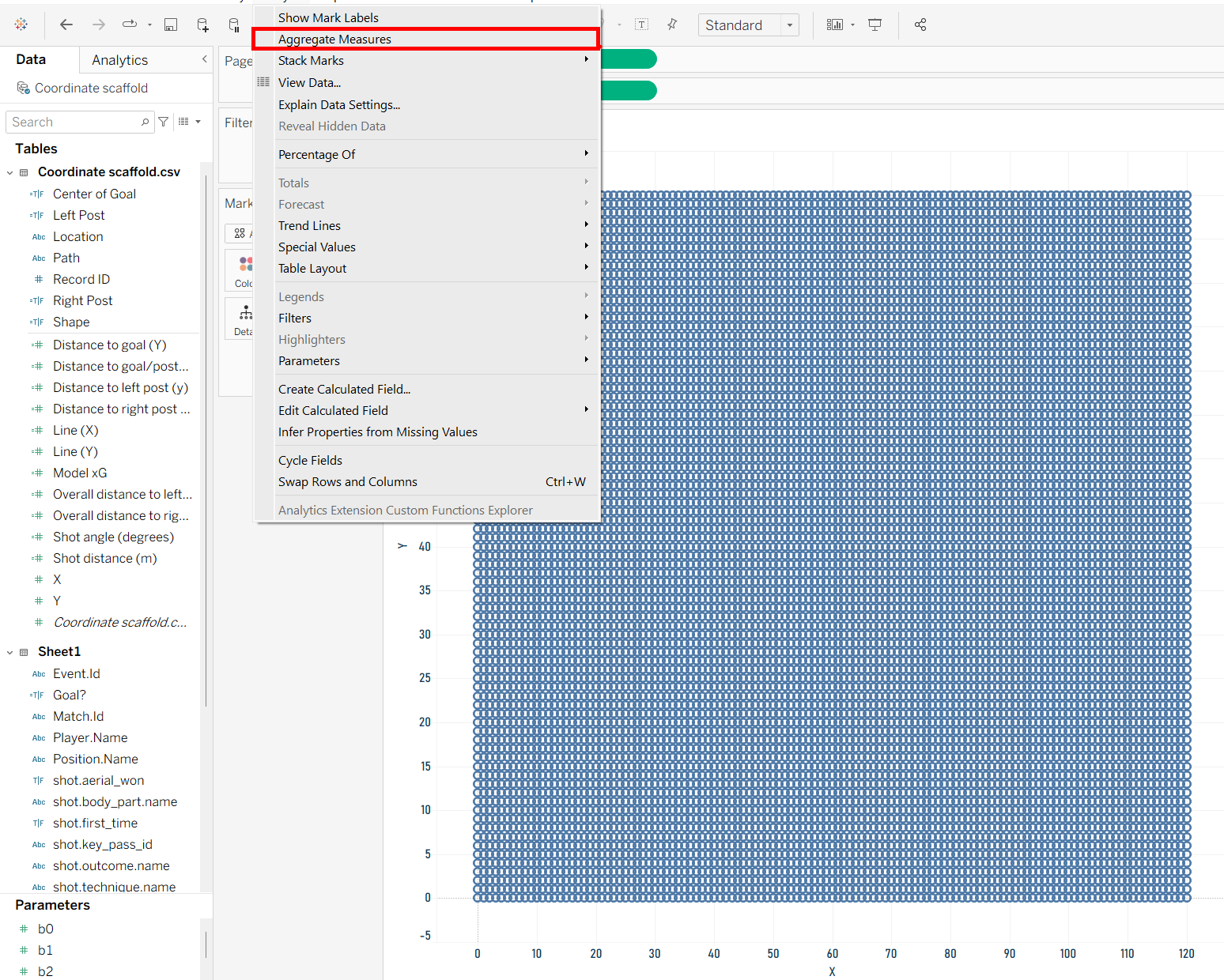Image resolution: width=1224 pixels, height=980 pixels.
Task: Click the undo back arrow
Action: (66, 24)
